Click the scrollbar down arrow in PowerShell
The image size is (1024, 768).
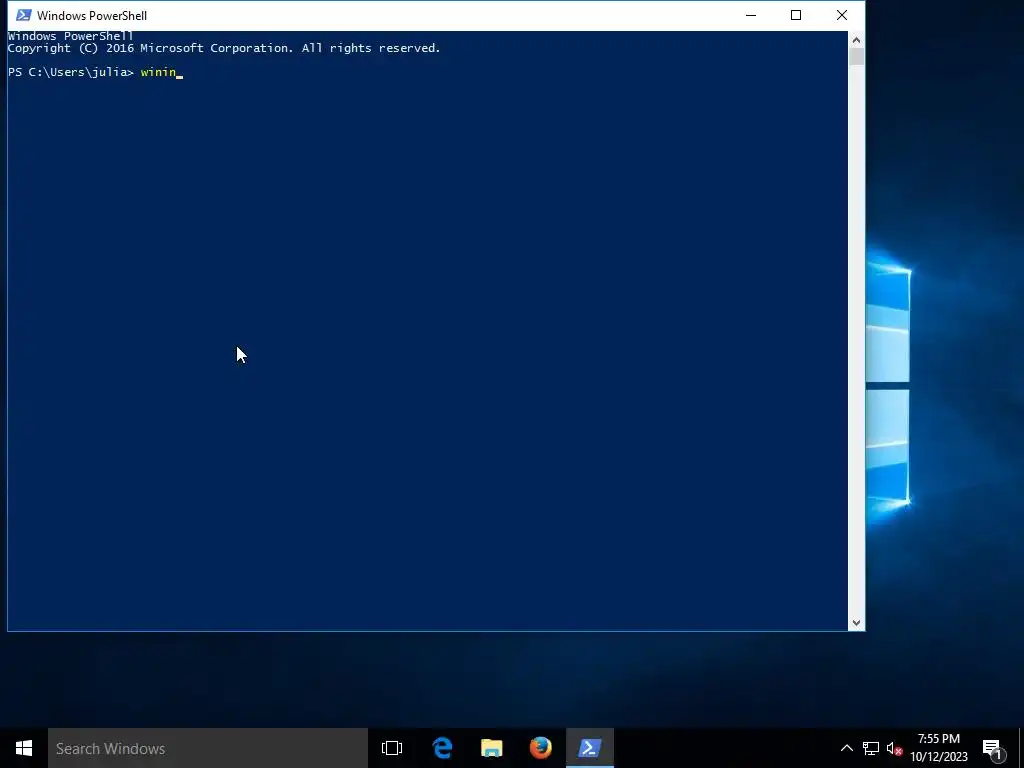click(x=856, y=623)
